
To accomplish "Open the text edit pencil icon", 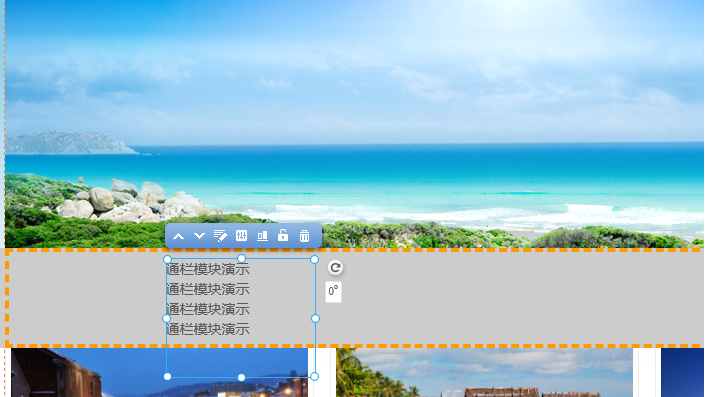I will click(x=220, y=236).
